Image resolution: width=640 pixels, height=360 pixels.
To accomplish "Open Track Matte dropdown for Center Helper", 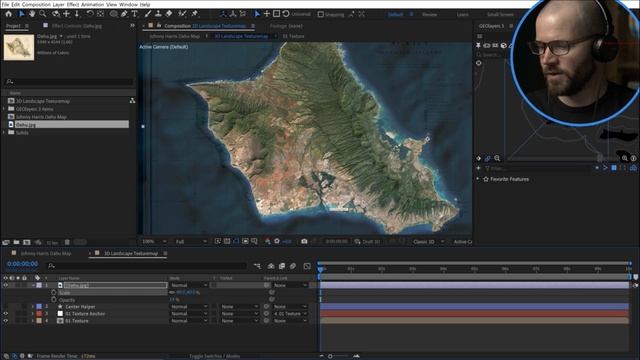I will pos(239,307).
